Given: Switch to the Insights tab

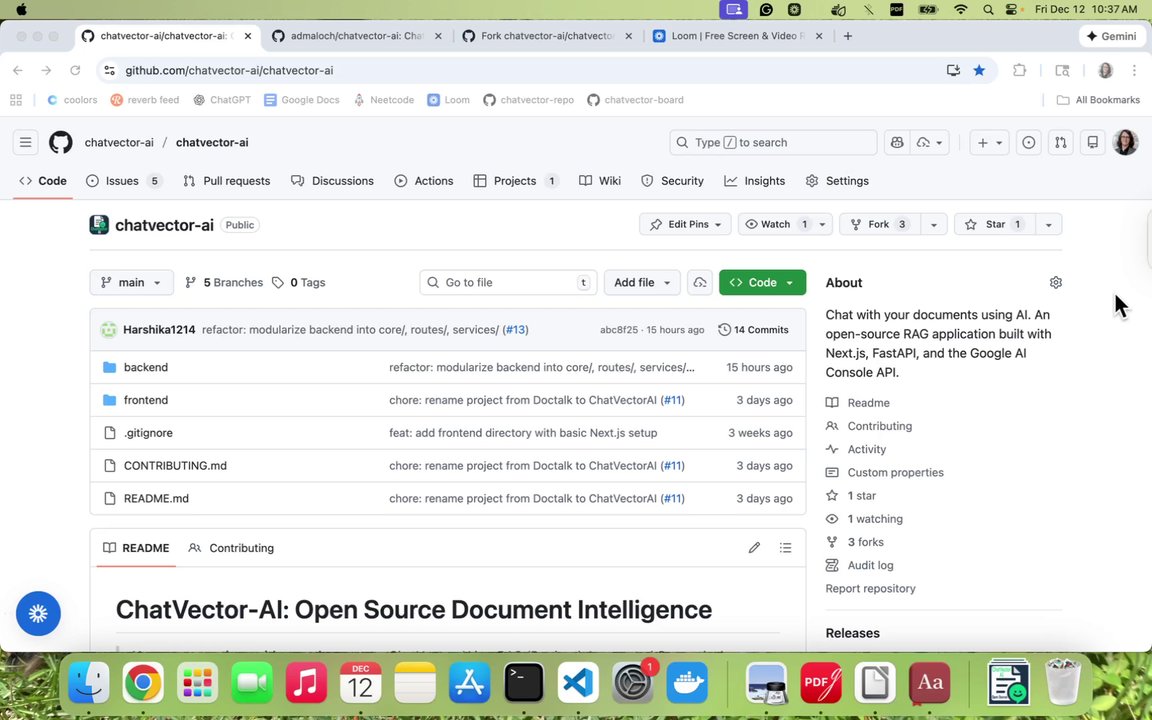Looking at the screenshot, I should tap(755, 181).
